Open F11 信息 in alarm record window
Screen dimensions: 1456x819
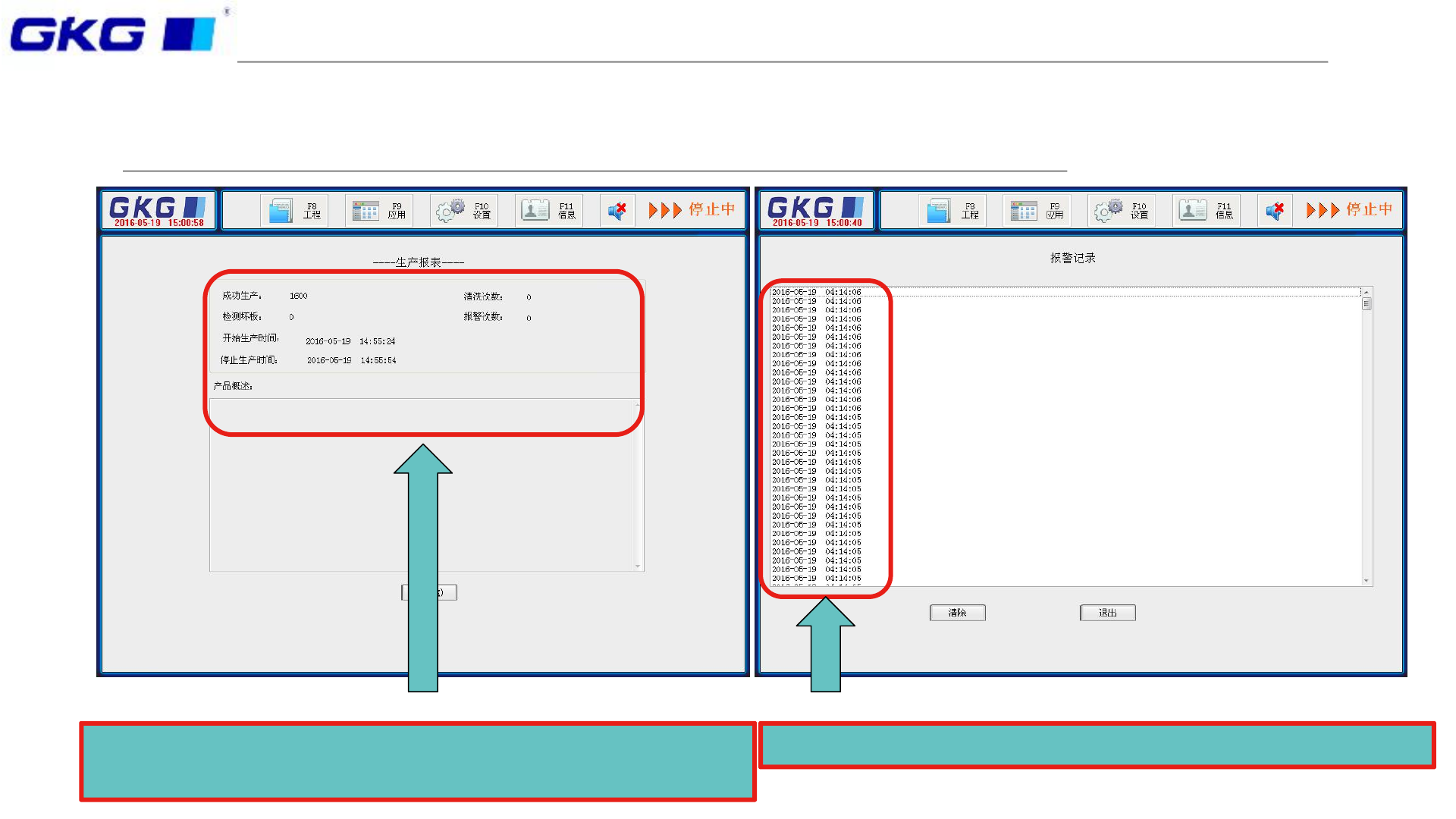coord(1206,210)
